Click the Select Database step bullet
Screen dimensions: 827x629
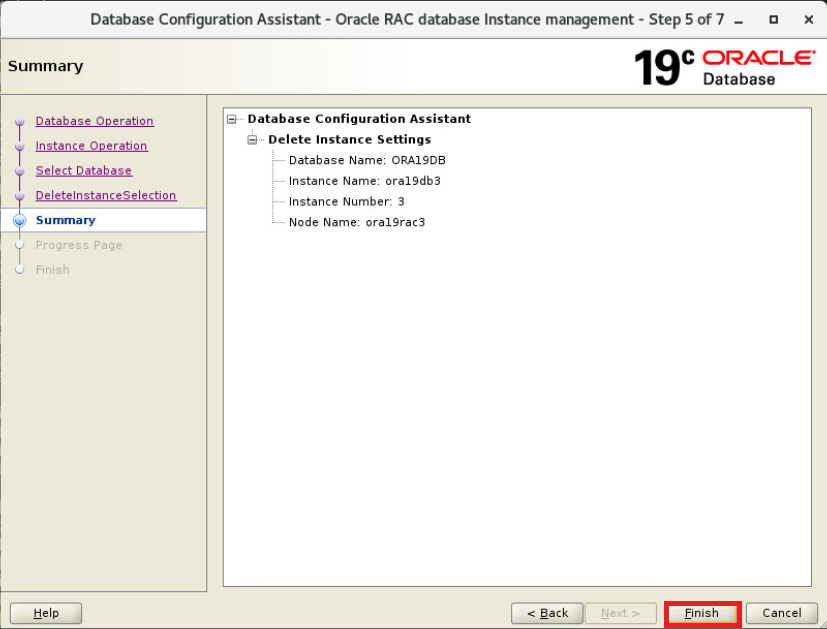pos(20,171)
